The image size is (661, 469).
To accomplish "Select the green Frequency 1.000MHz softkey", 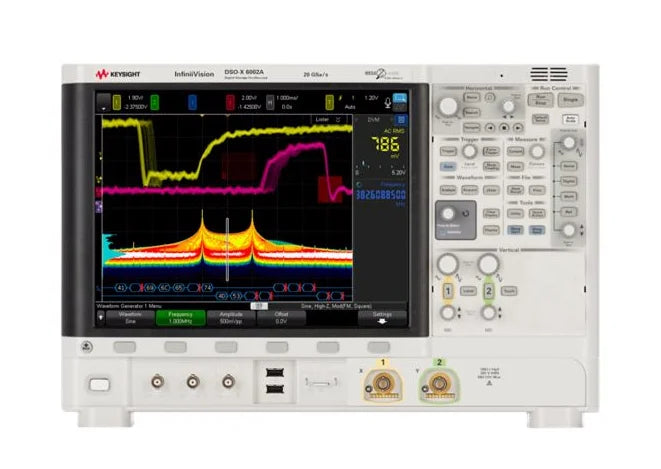I will point(180,318).
